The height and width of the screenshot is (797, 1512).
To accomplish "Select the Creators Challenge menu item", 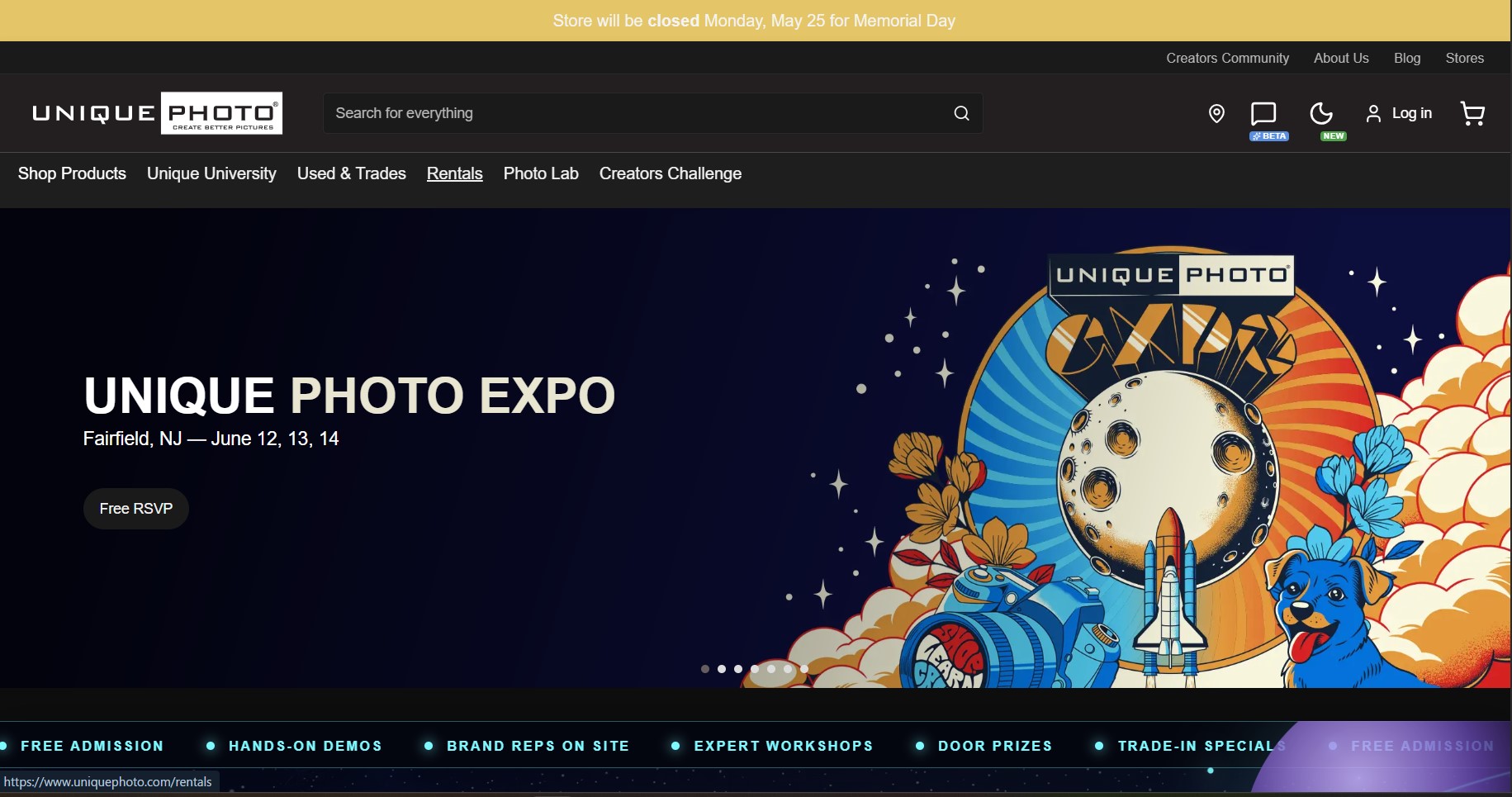I will pyautogui.click(x=671, y=173).
